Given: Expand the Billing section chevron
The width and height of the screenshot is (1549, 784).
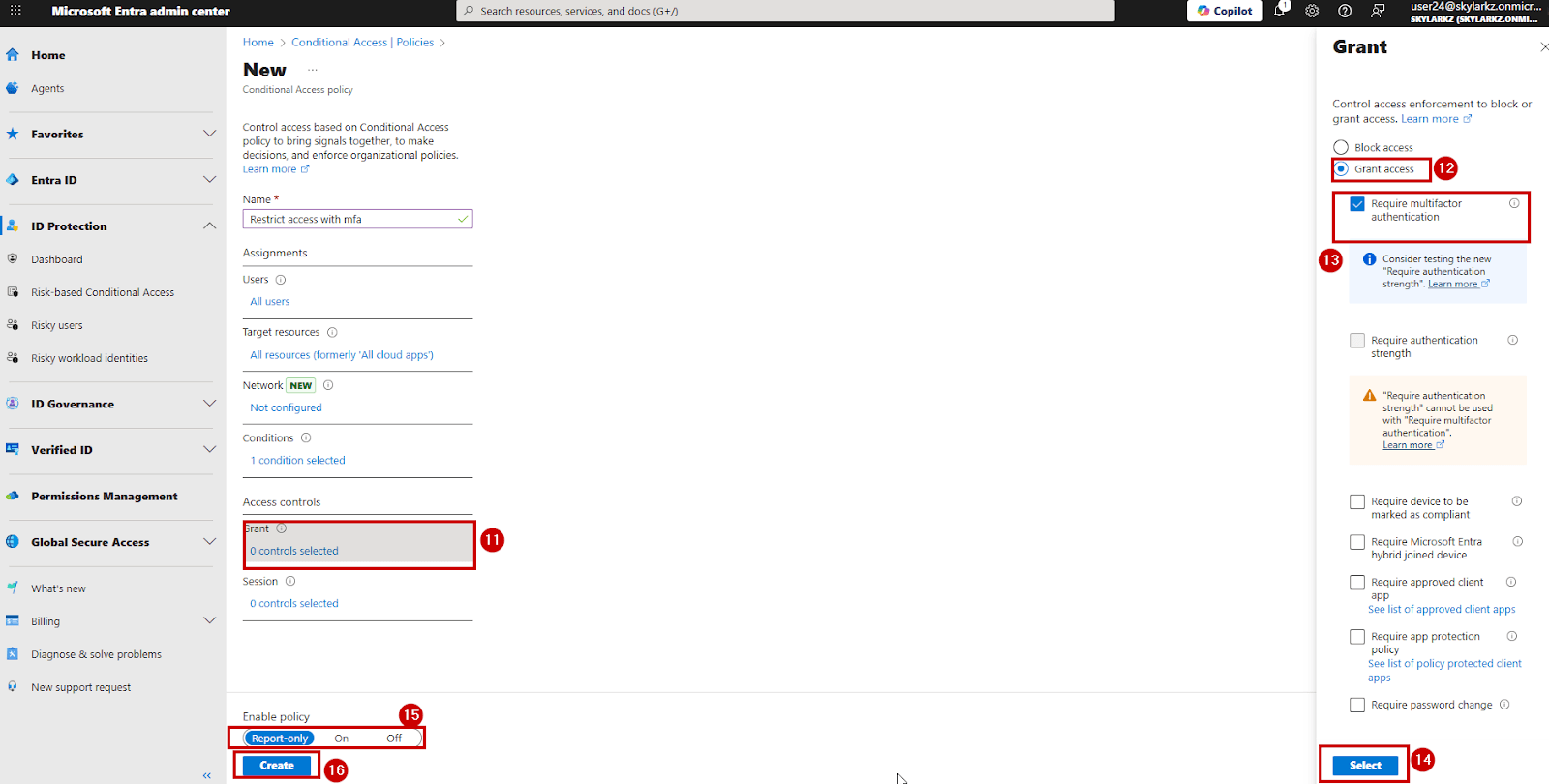Looking at the screenshot, I should point(209,620).
